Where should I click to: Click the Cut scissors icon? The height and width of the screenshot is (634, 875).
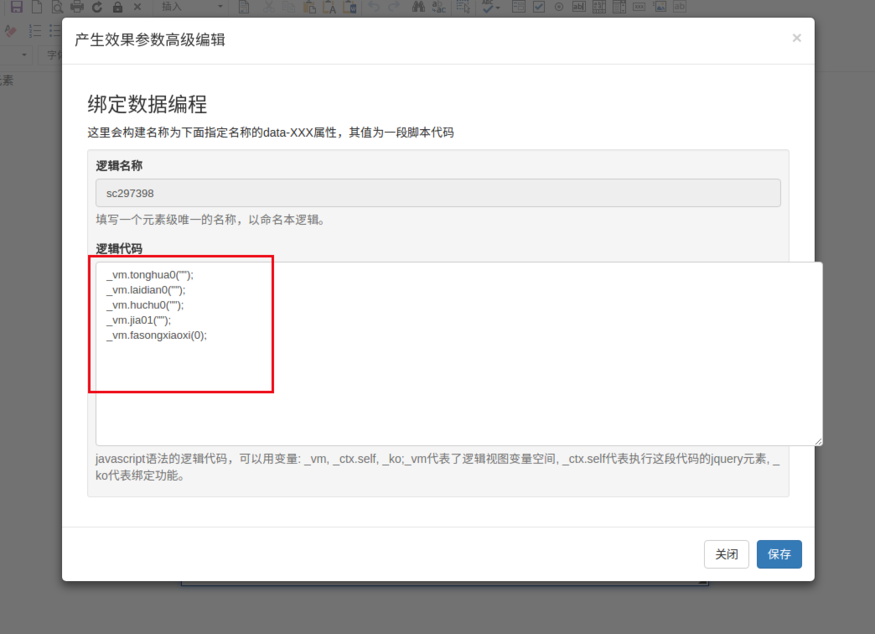coord(268,7)
